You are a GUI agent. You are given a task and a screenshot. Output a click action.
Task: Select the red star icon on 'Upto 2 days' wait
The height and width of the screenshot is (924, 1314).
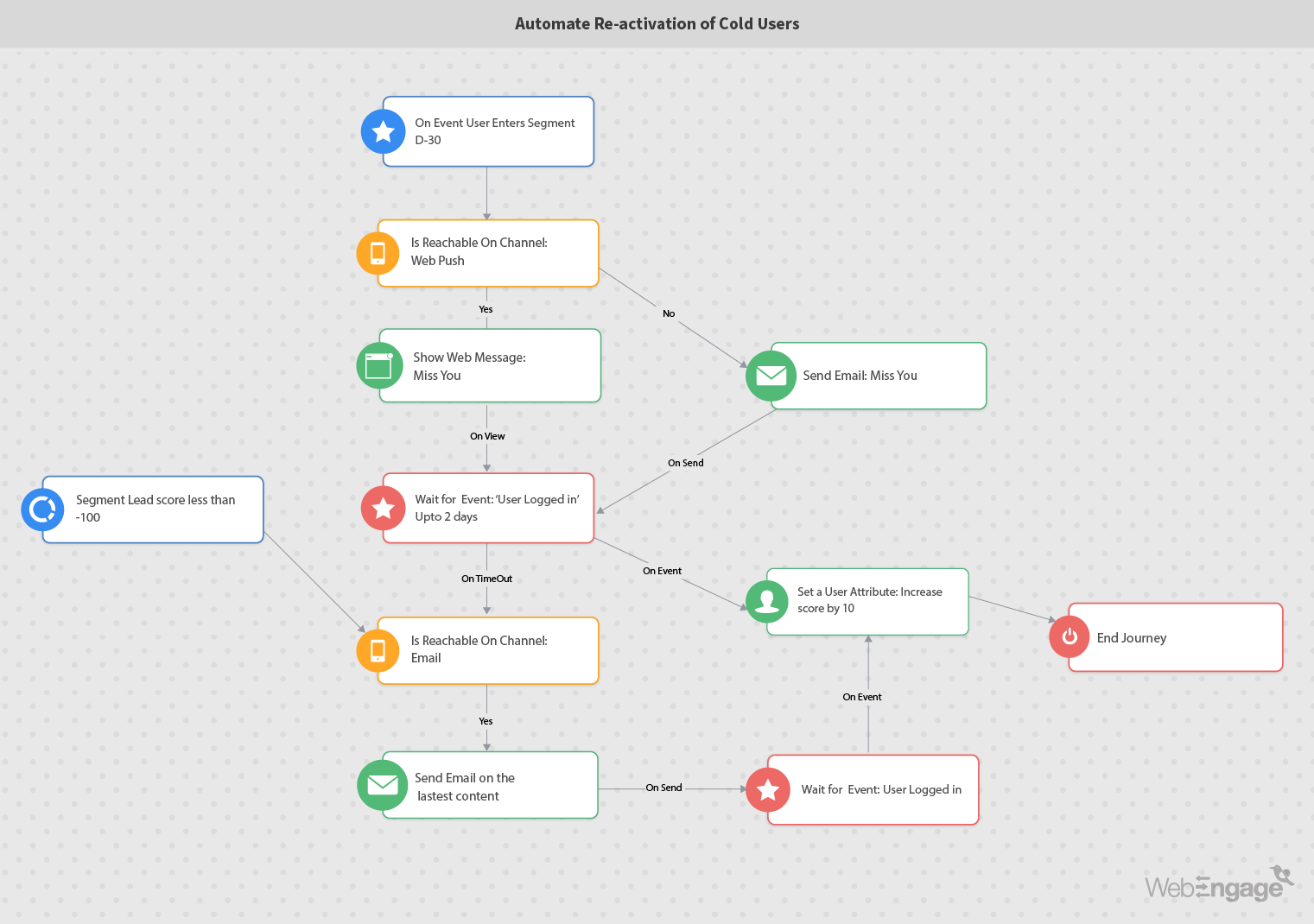(x=383, y=508)
